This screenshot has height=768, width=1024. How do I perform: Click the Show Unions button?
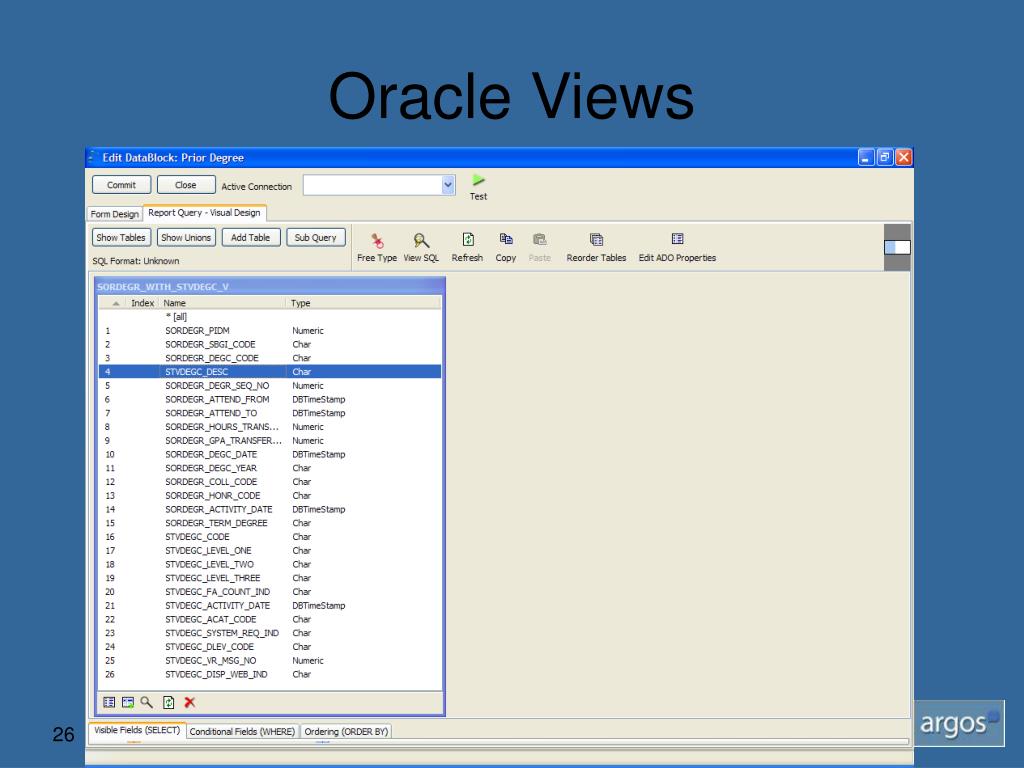186,238
